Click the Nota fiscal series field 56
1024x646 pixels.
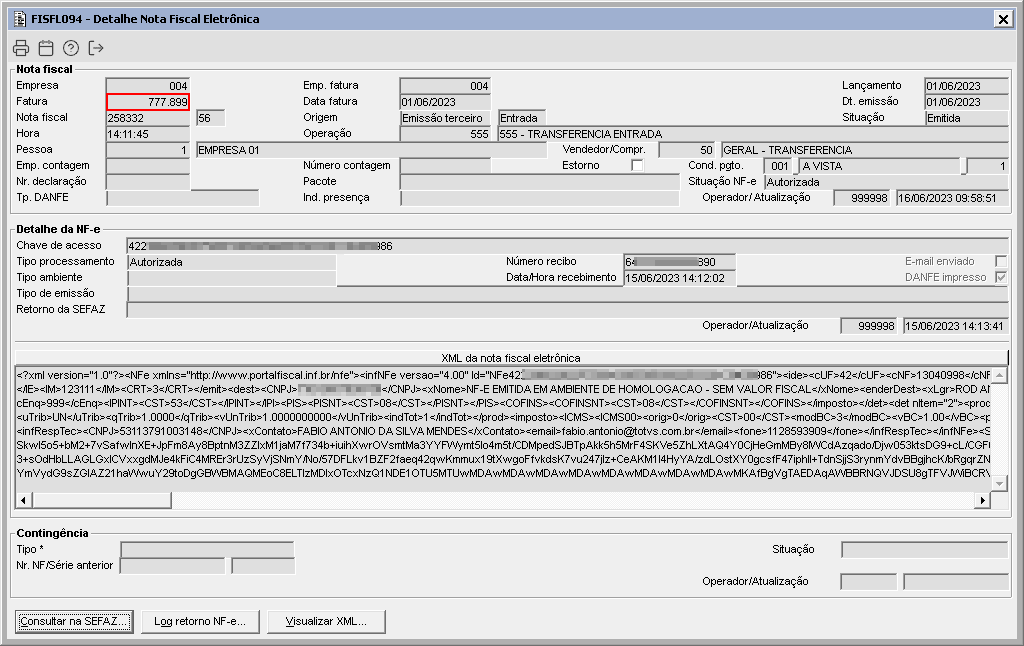[x=210, y=118]
